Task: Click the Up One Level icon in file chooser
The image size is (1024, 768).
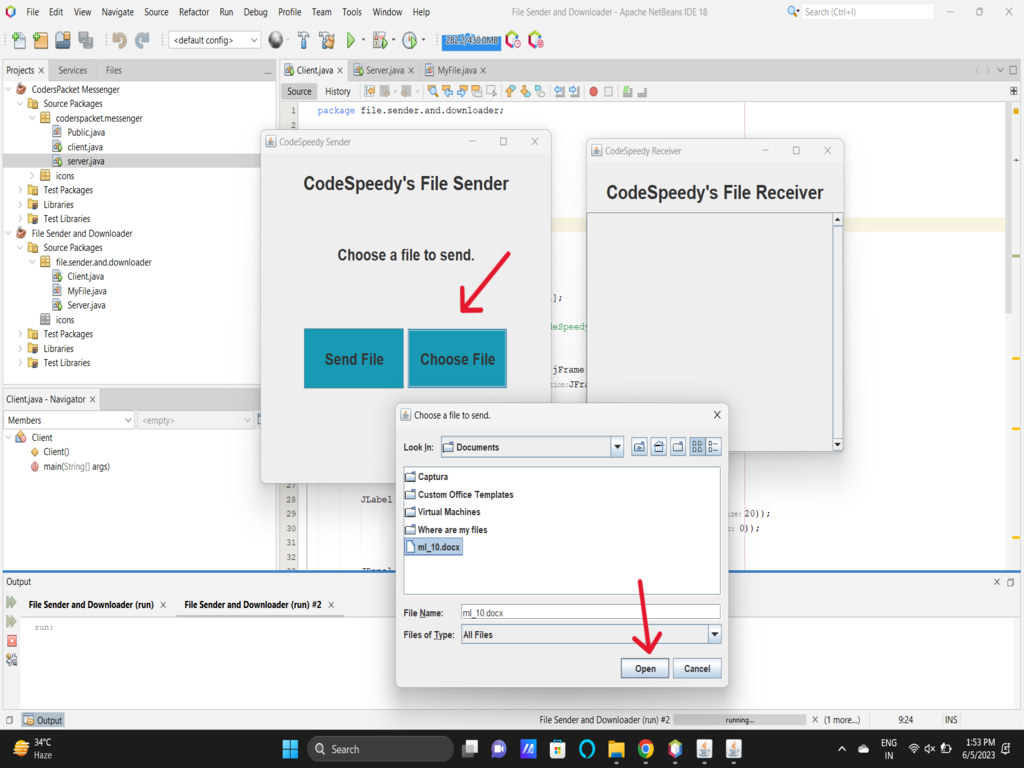Action: click(x=639, y=447)
